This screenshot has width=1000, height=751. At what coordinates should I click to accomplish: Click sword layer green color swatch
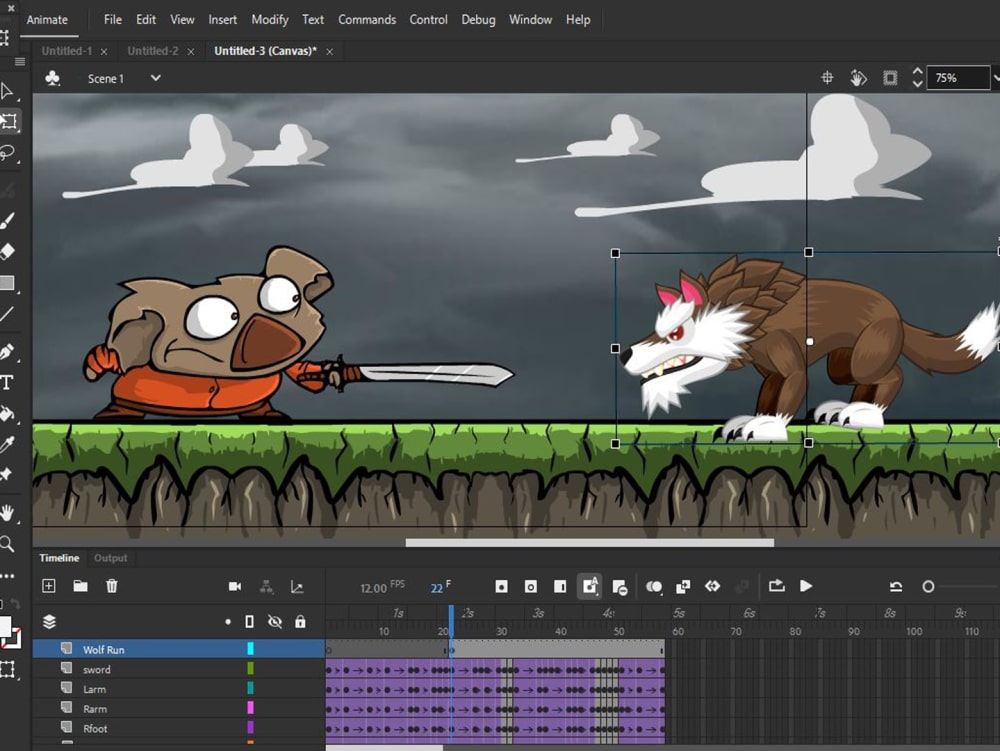pyautogui.click(x=251, y=668)
